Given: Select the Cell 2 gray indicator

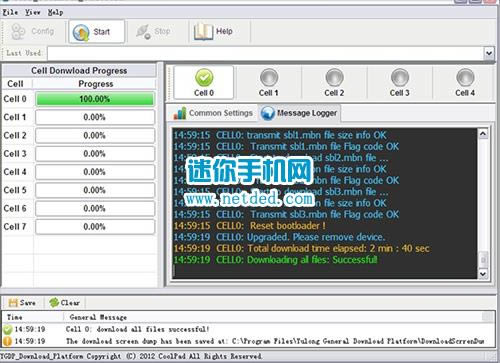Looking at the screenshot, I should 334,77.
